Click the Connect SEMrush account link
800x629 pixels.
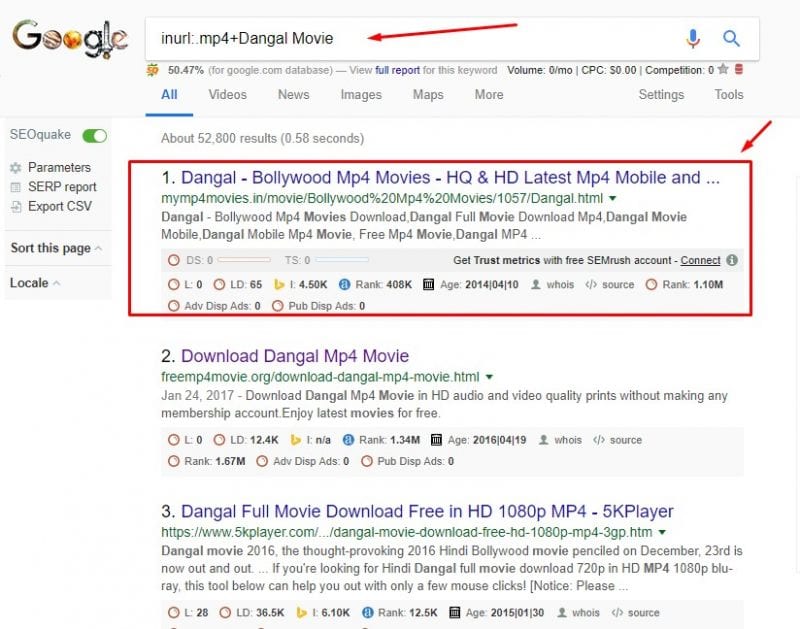pyautogui.click(x=700, y=260)
